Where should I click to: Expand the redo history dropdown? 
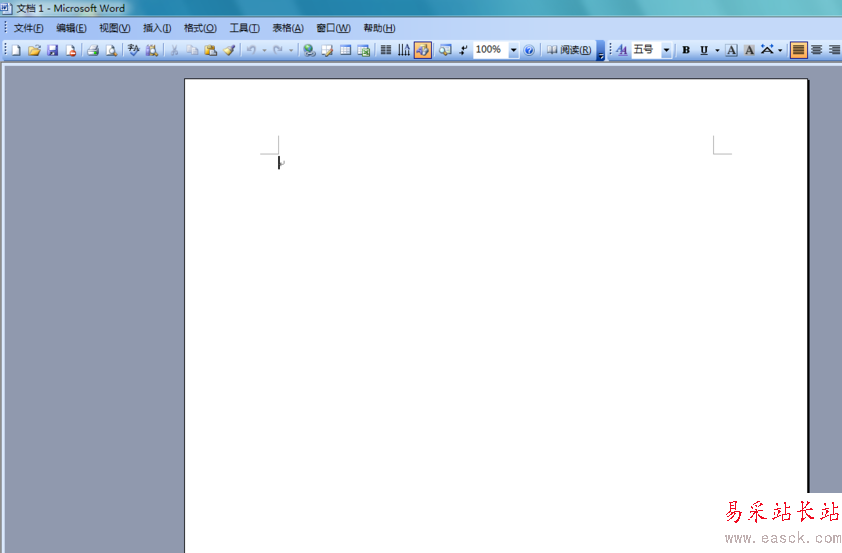click(x=291, y=50)
